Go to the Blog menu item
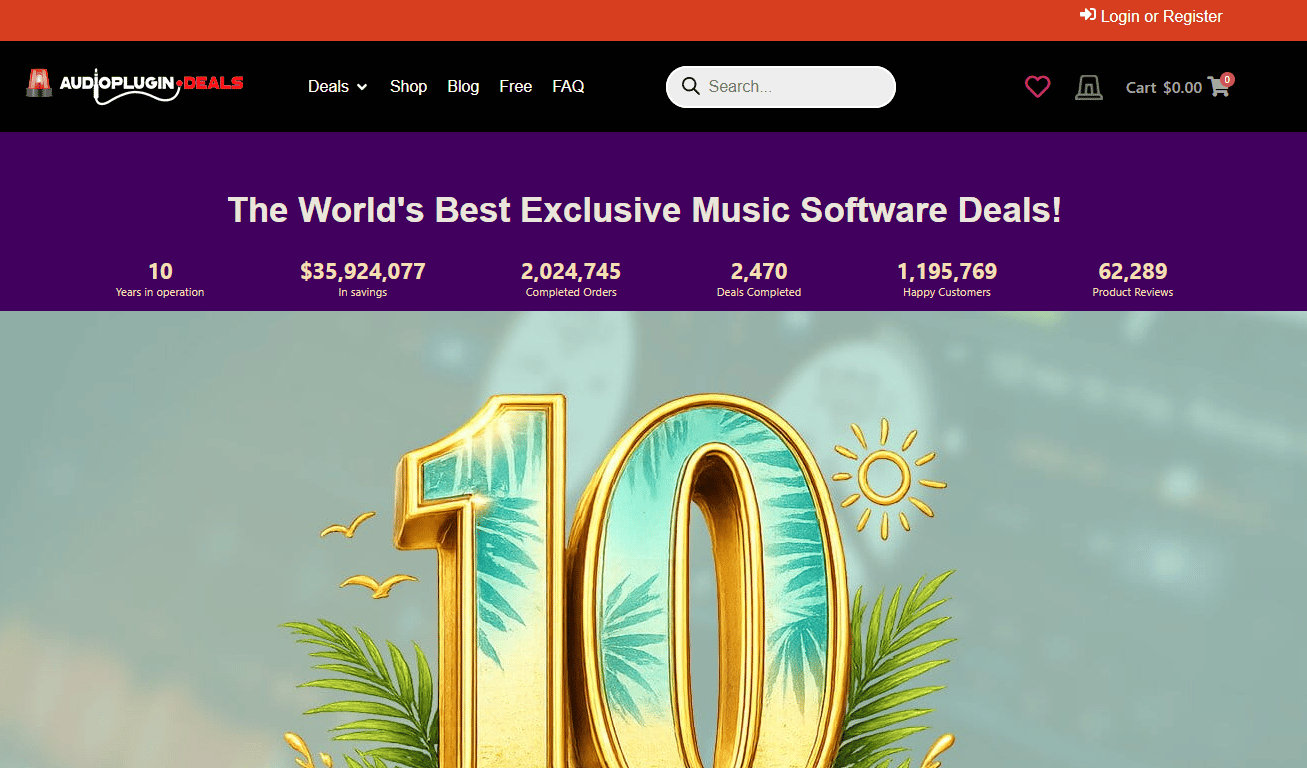 click(x=463, y=86)
